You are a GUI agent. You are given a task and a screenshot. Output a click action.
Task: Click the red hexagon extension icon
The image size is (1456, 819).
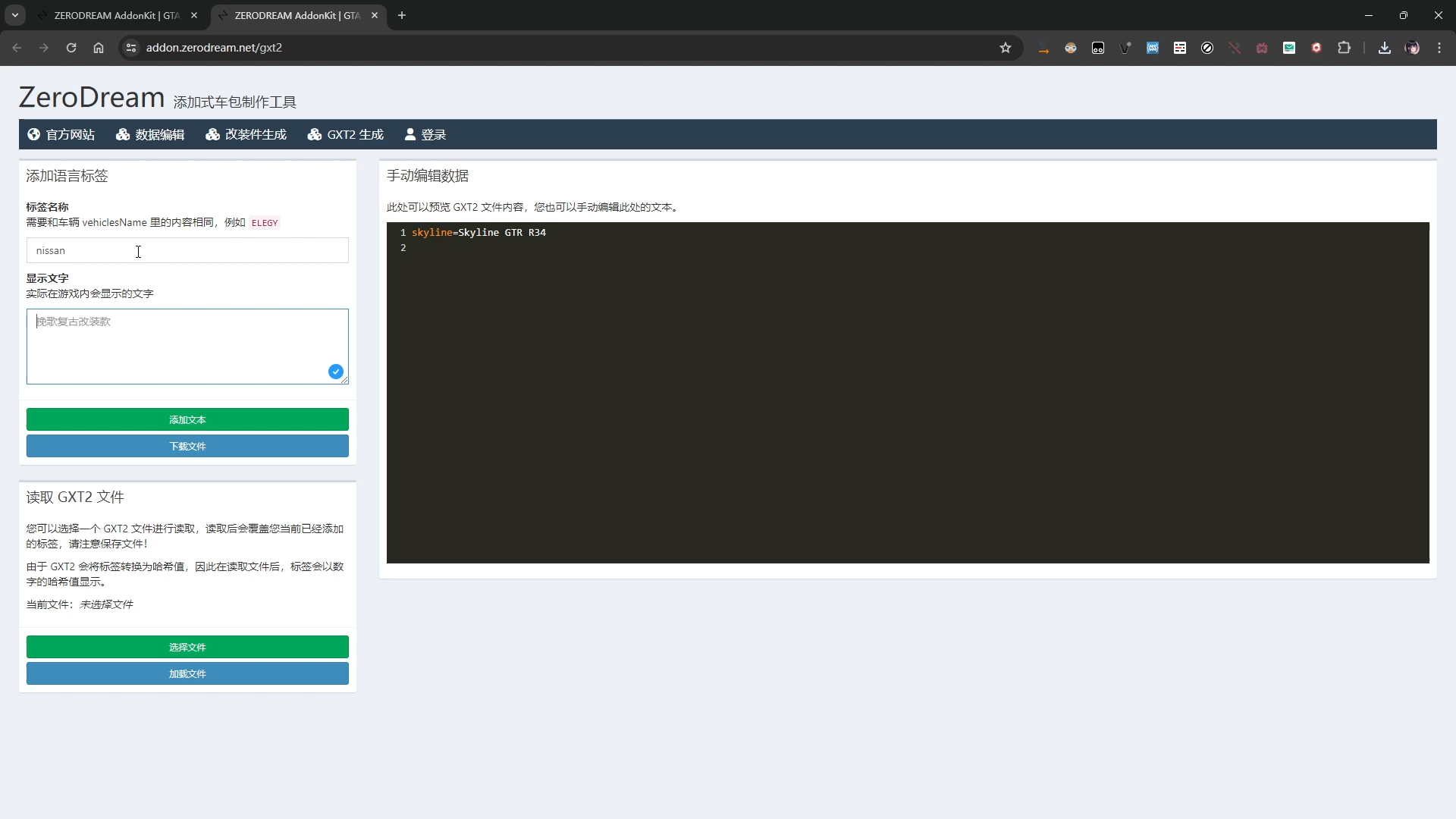(x=1316, y=48)
